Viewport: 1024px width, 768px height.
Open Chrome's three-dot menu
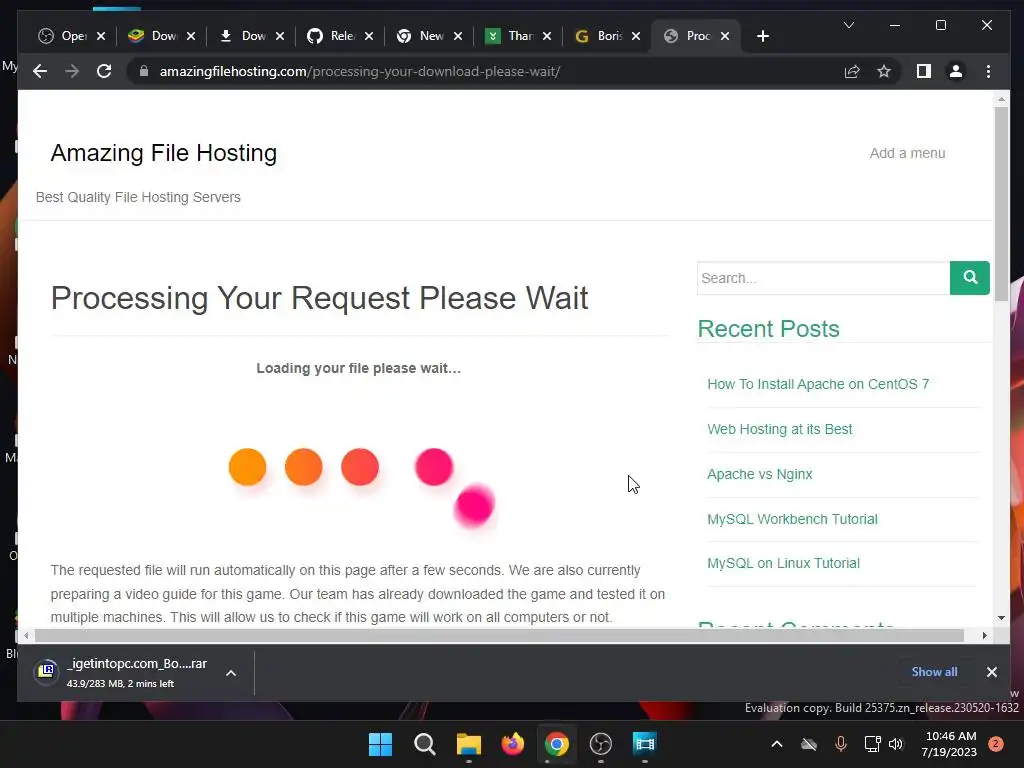pos(988,71)
